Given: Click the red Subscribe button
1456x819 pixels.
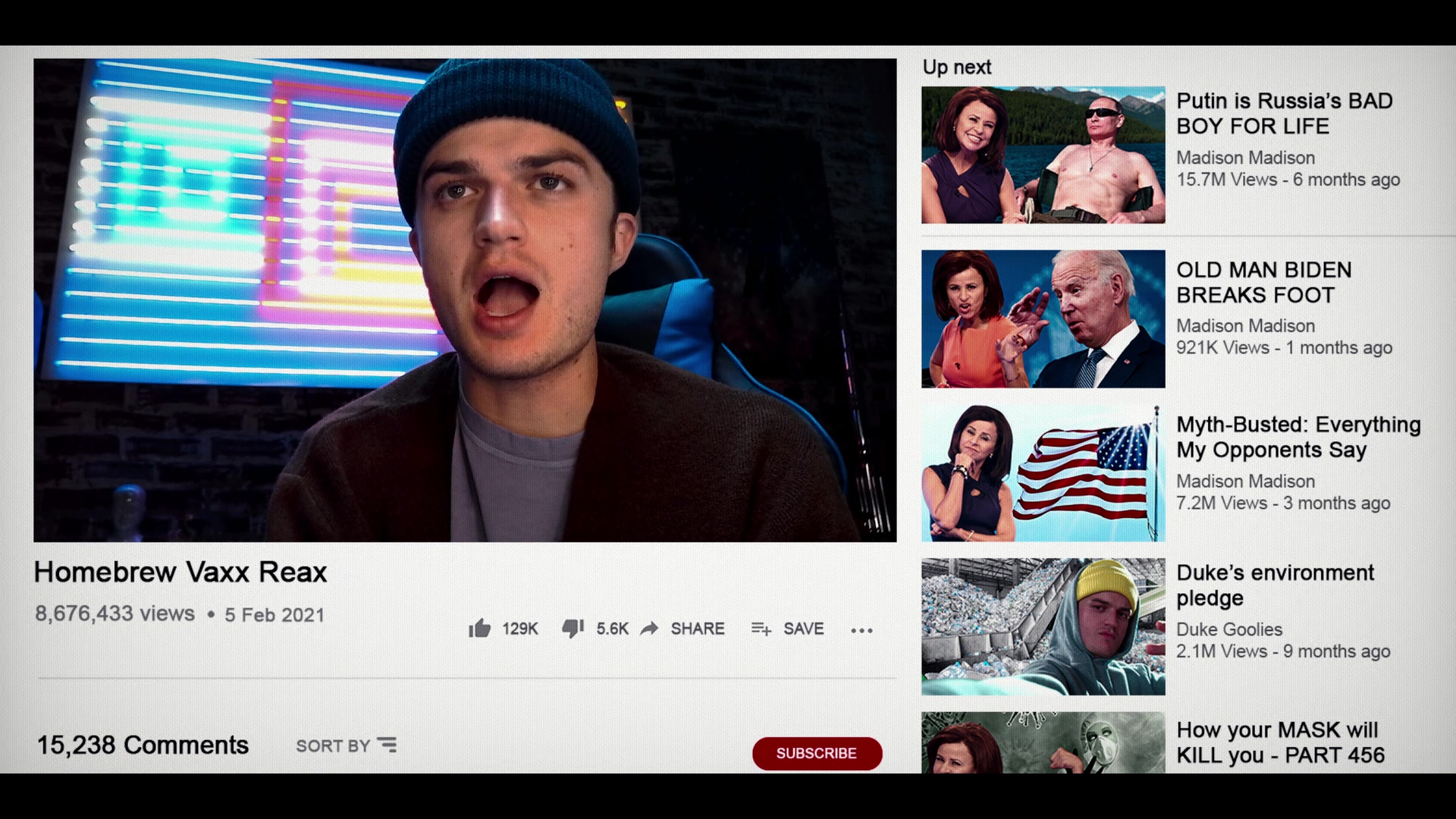Looking at the screenshot, I should pos(817,753).
